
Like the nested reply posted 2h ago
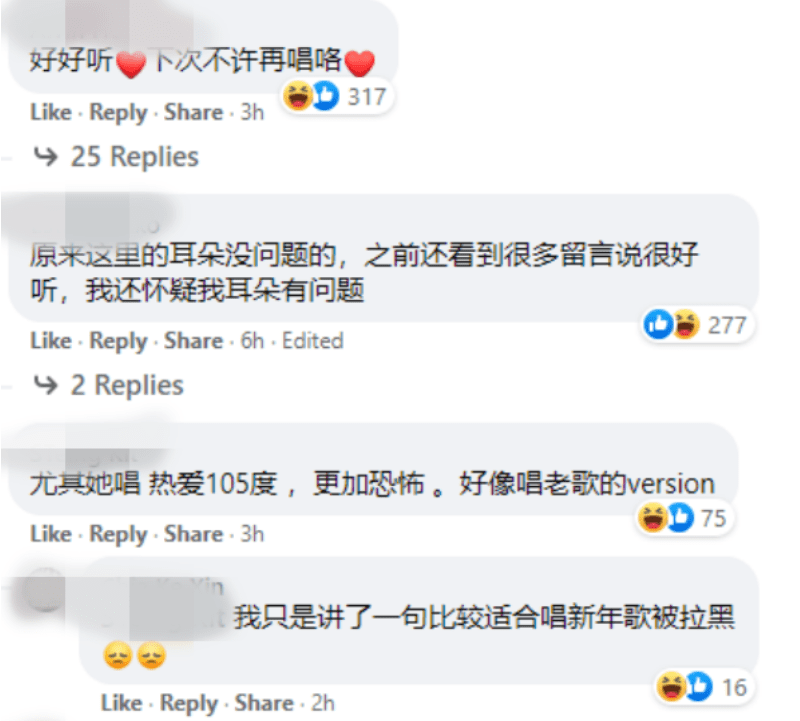coord(121,703)
